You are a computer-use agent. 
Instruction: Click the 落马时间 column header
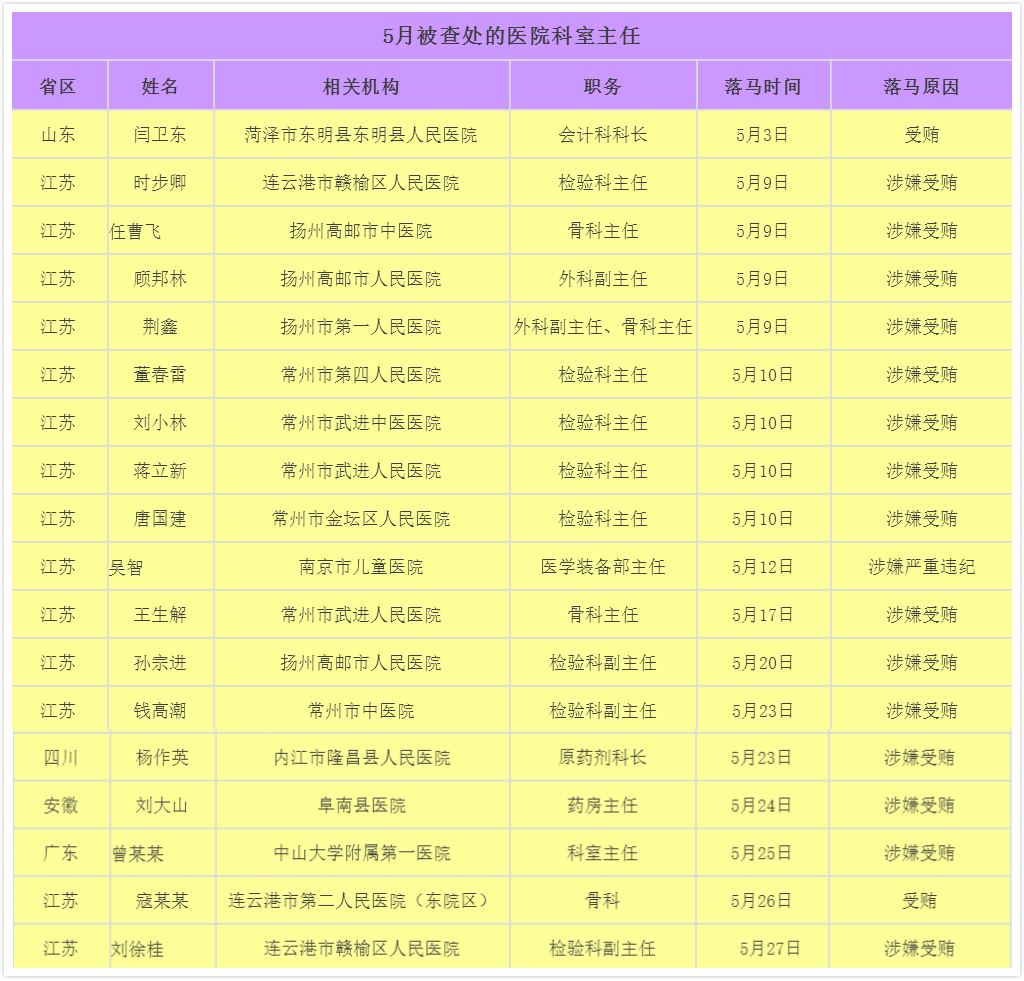(x=763, y=86)
